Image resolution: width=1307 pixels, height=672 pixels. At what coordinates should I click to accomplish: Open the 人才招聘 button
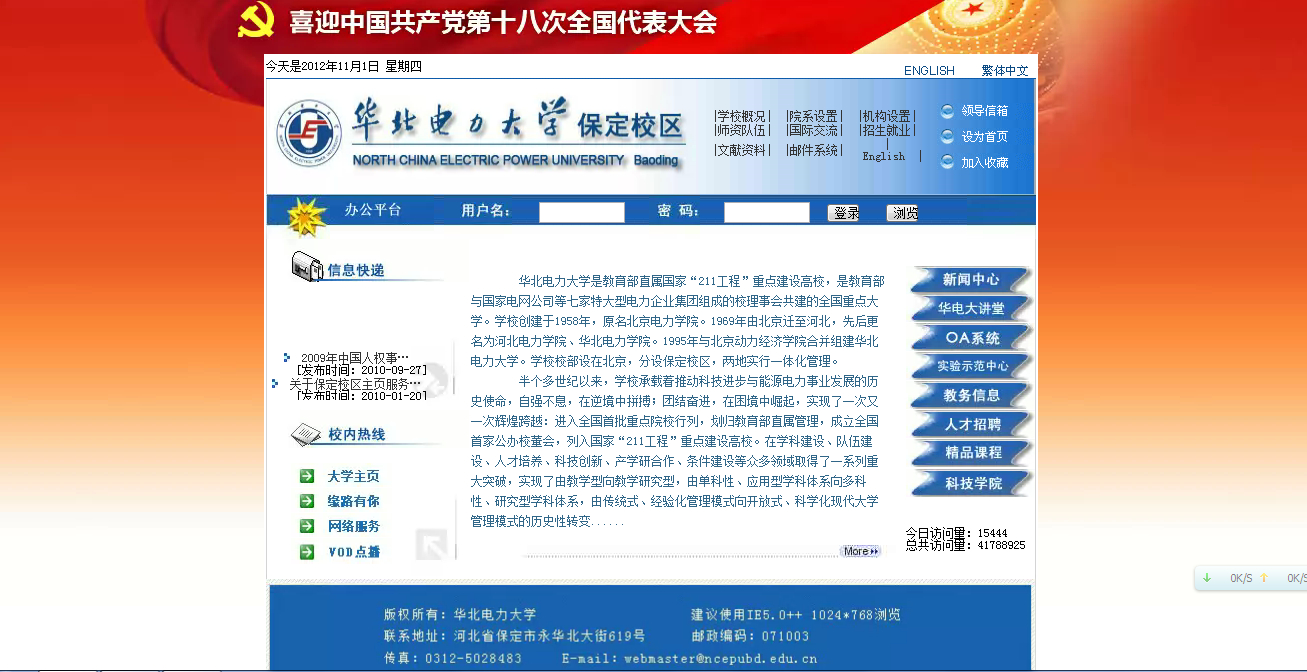(971, 424)
